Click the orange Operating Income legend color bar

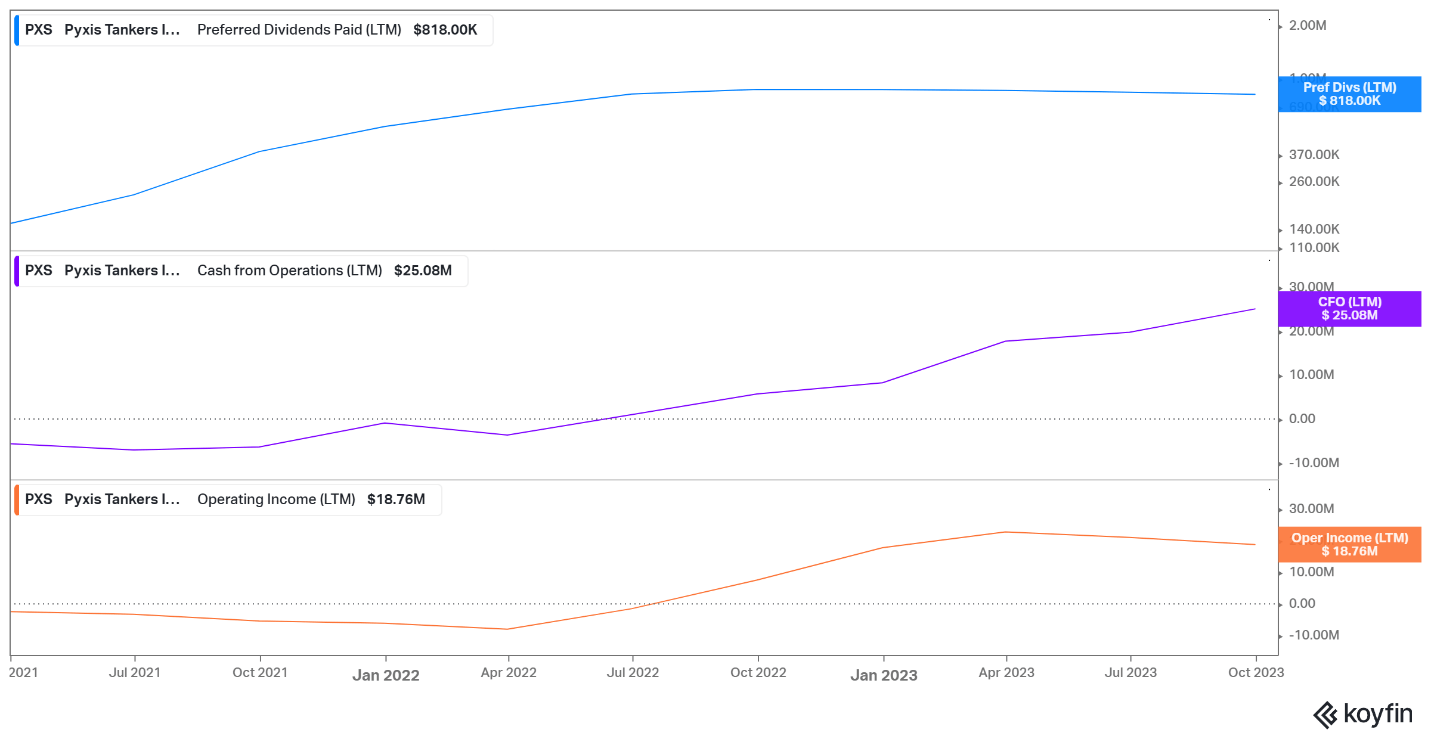16,499
